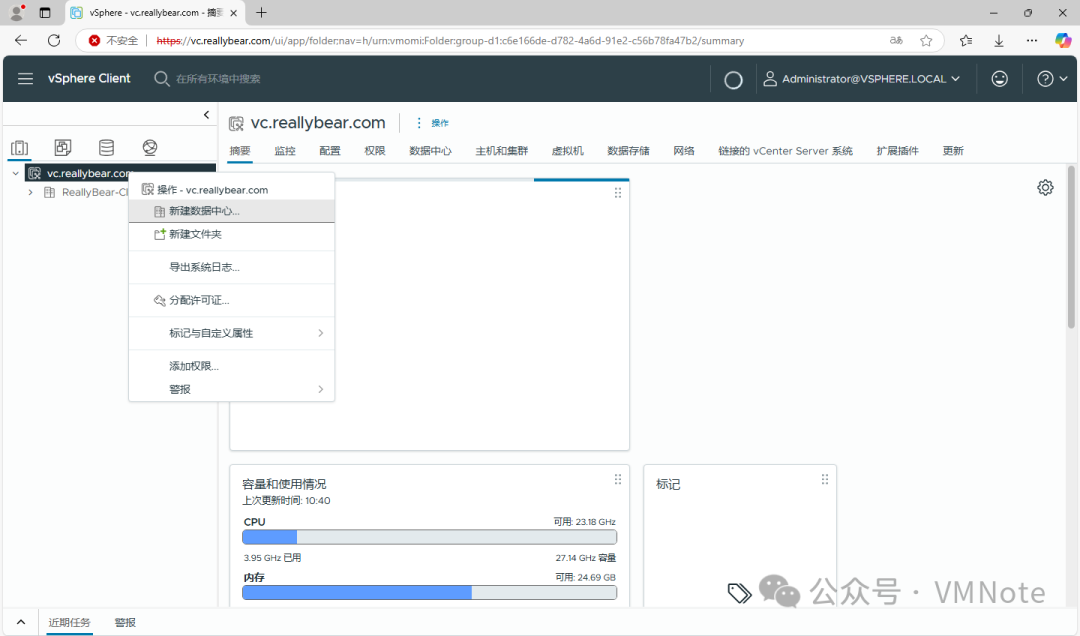Image resolution: width=1080 pixels, height=636 pixels.
Task: Open the 链接的 vCenter Server 系统 tab
Action: click(785, 151)
